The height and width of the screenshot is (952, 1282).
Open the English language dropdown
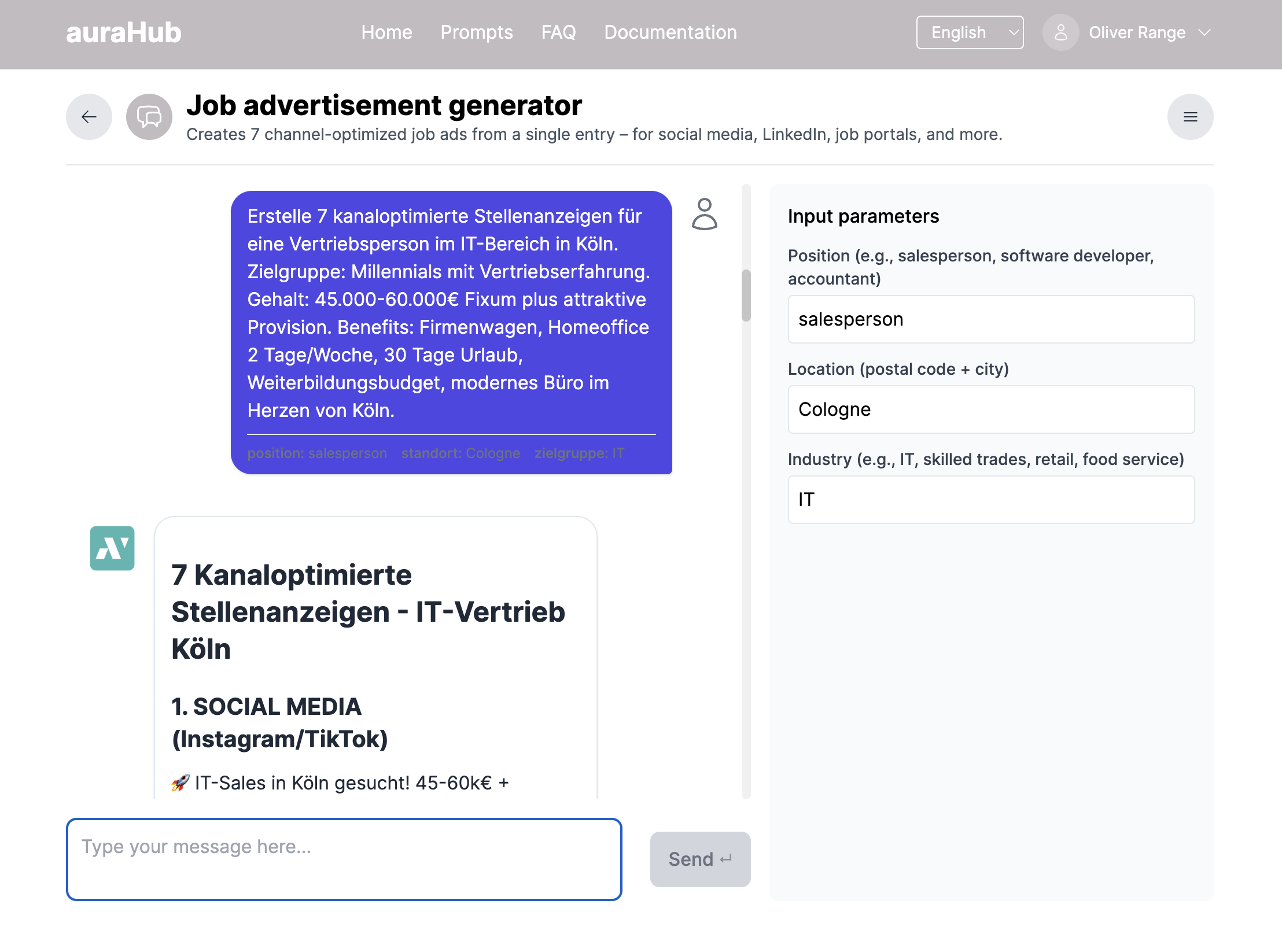[x=970, y=32]
